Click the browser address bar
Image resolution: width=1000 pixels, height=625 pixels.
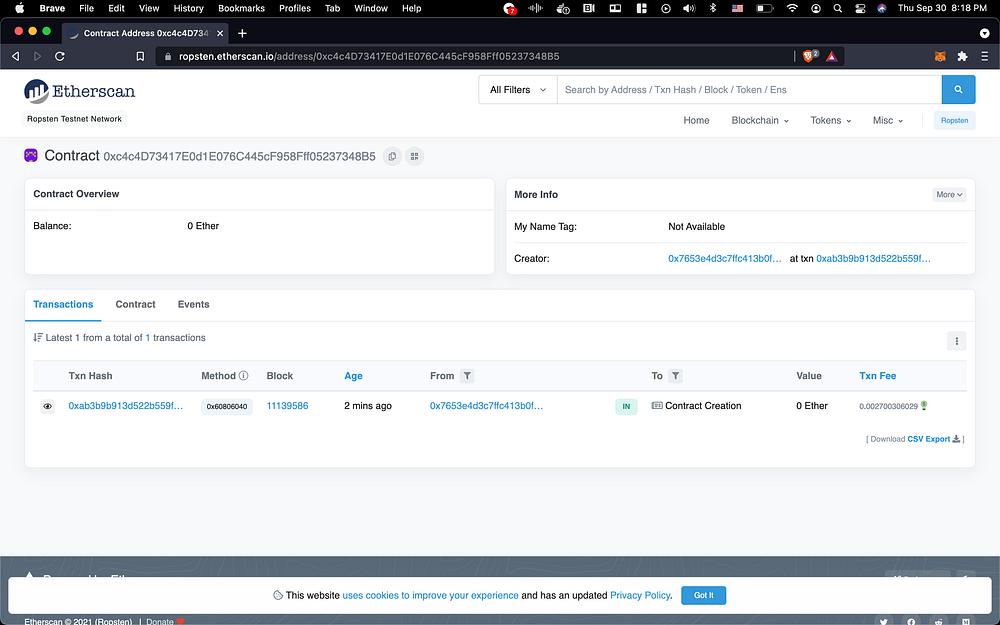click(x=472, y=56)
